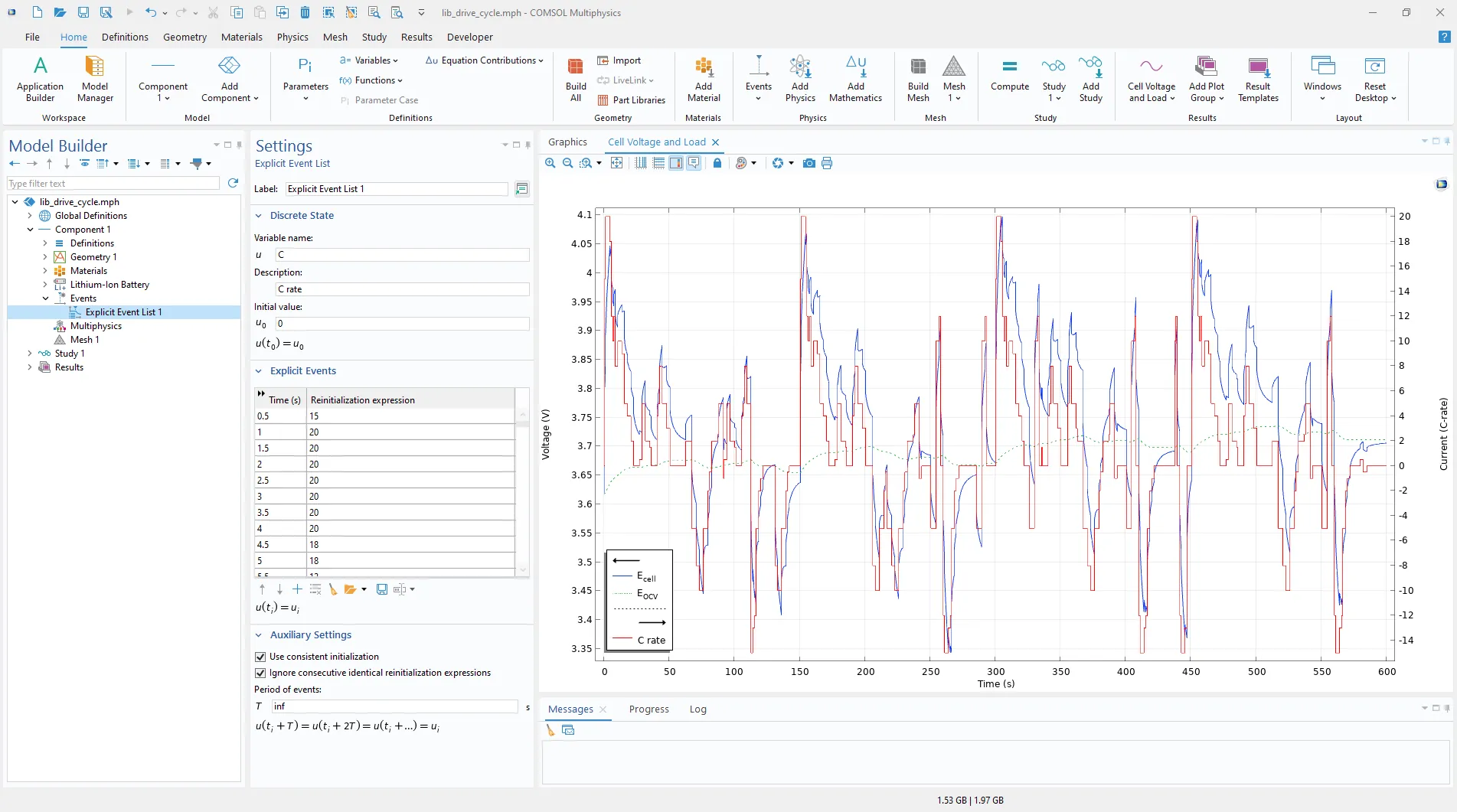1457x812 pixels.
Task: Take a plot snapshot with camera icon
Action: pos(809,163)
